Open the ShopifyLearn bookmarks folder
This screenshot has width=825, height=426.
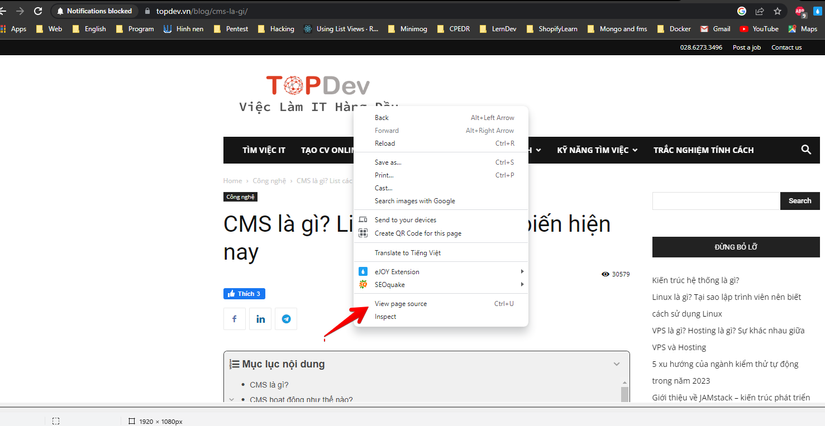(552, 29)
